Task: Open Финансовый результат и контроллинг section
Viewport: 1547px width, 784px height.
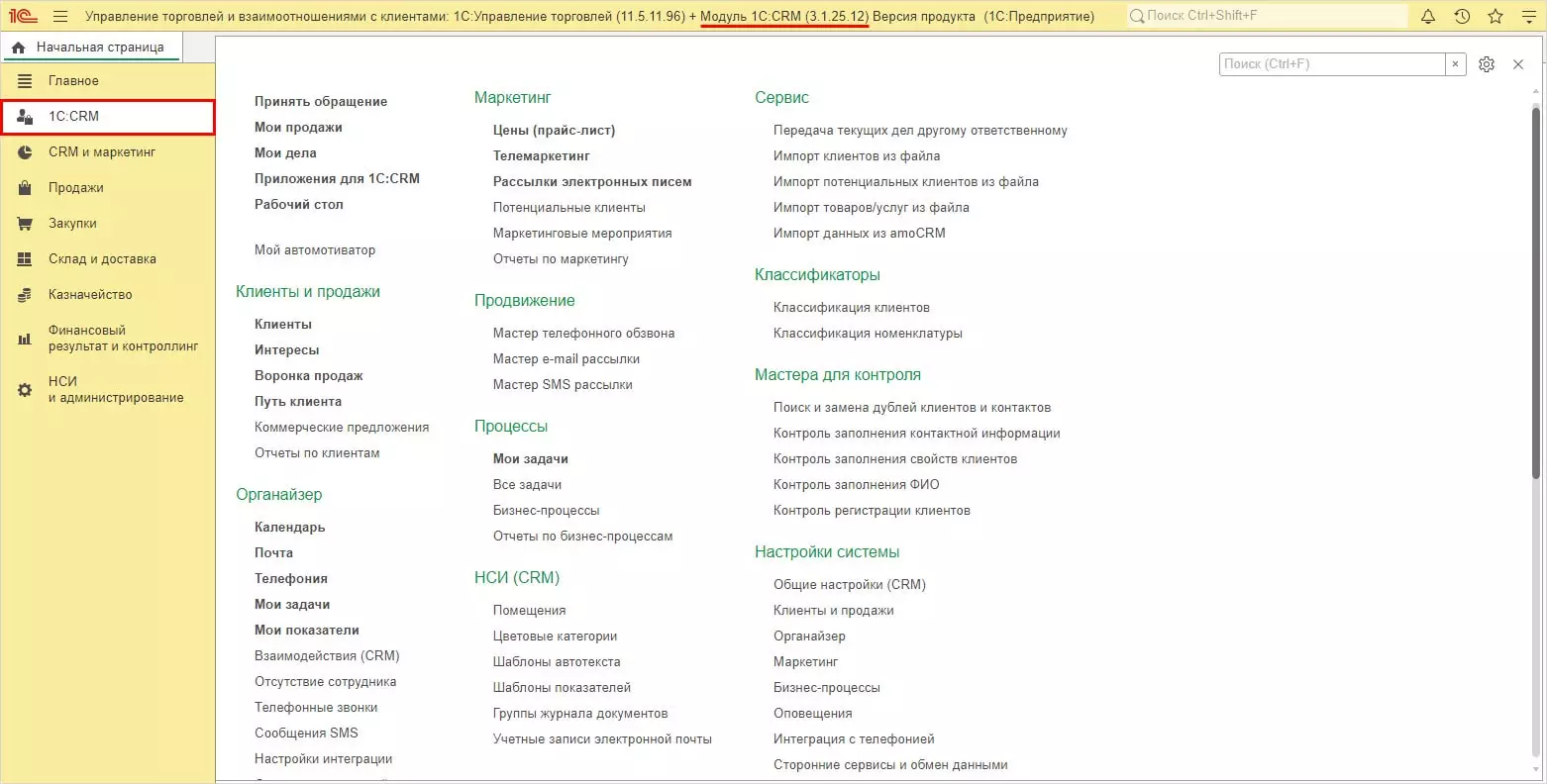Action: click(x=107, y=339)
